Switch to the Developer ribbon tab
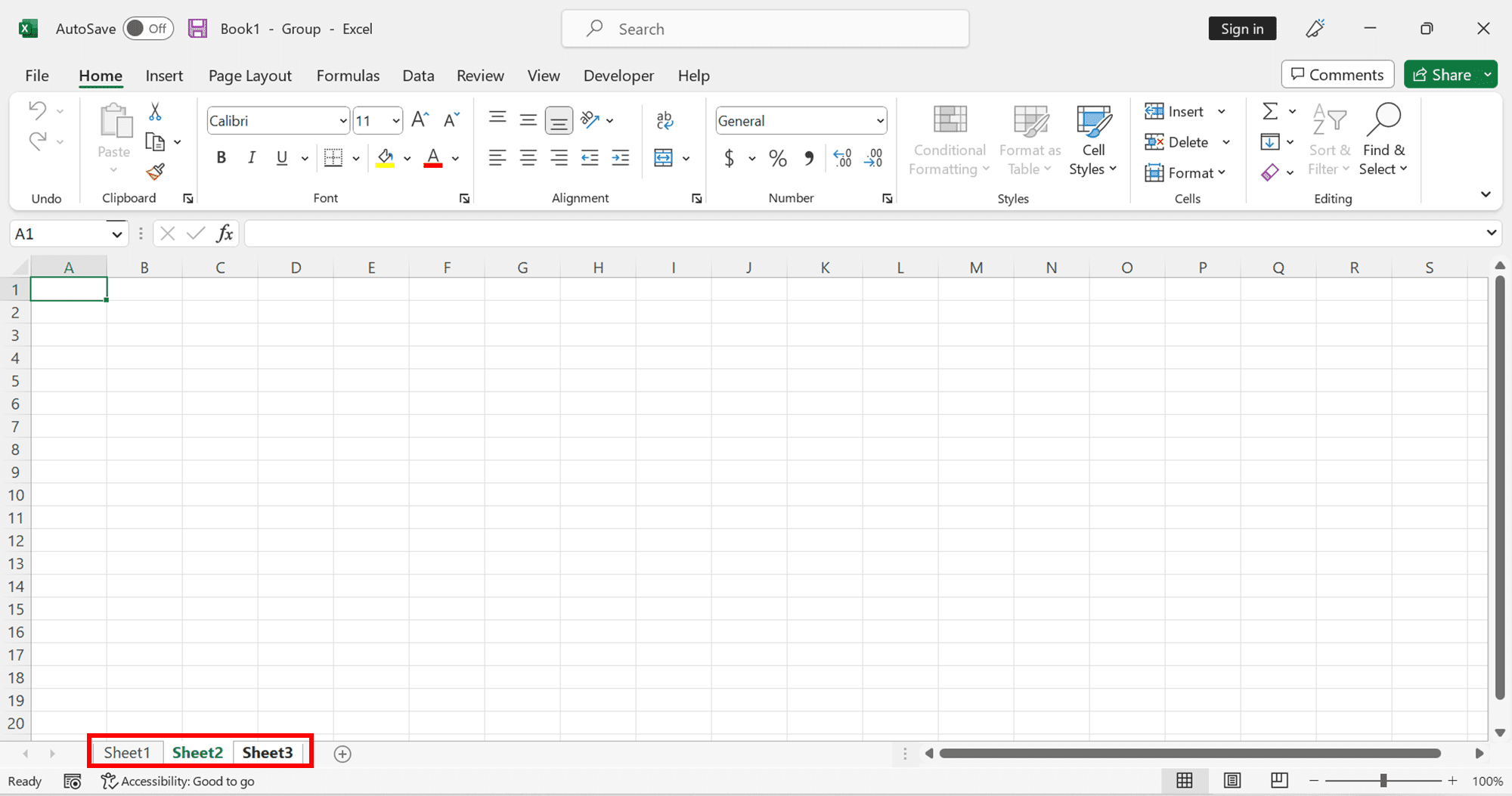This screenshot has width=1512, height=796. [618, 76]
